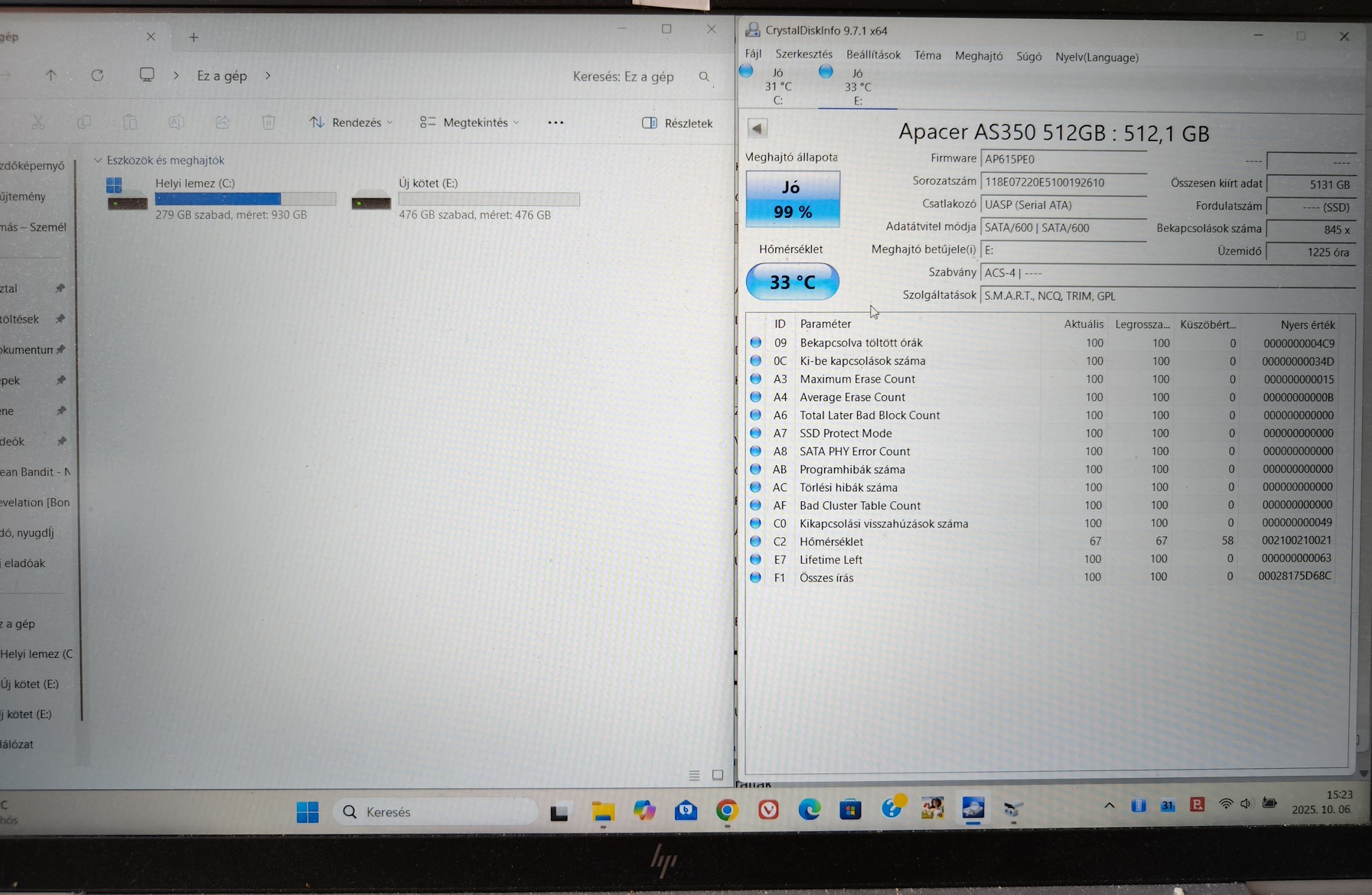This screenshot has height=895, width=1372.
Task: Open Vivaldi browser from the taskbar
Action: [x=768, y=809]
